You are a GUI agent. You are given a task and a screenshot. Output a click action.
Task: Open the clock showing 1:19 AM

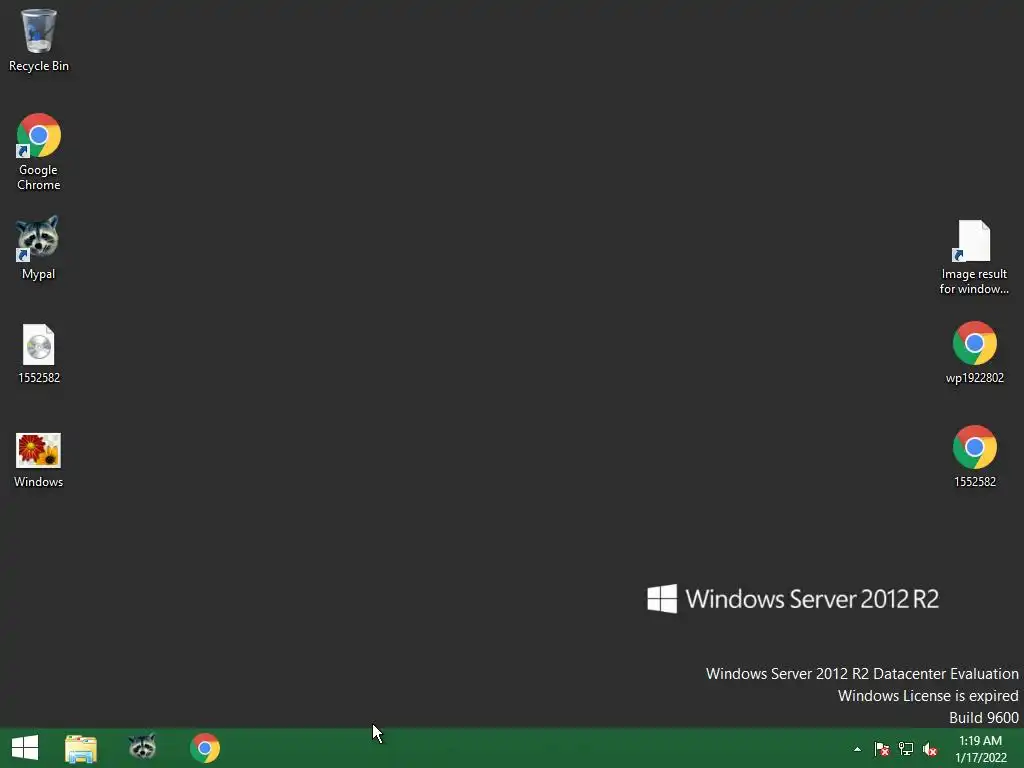(x=980, y=749)
